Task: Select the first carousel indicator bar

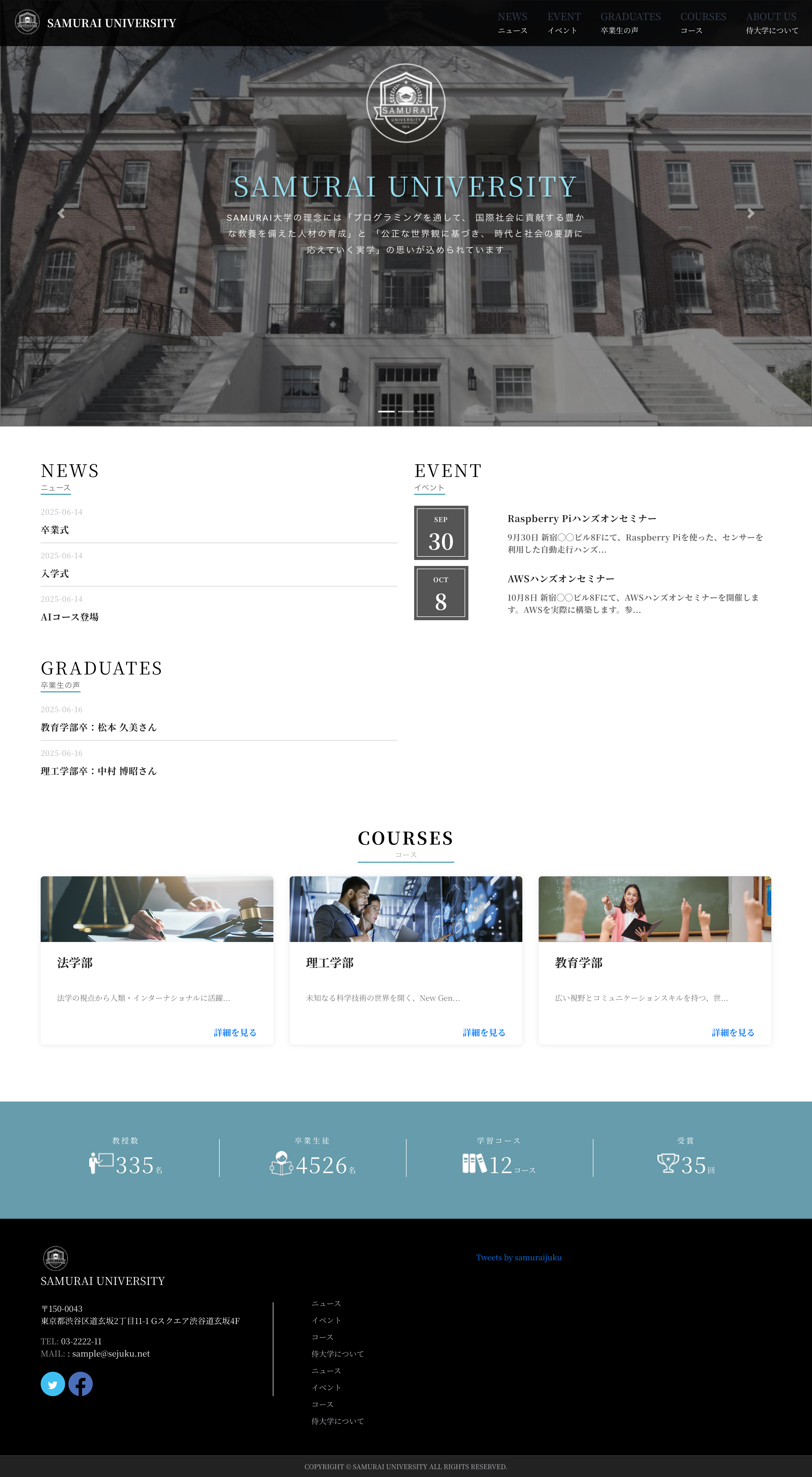Action: 386,411
